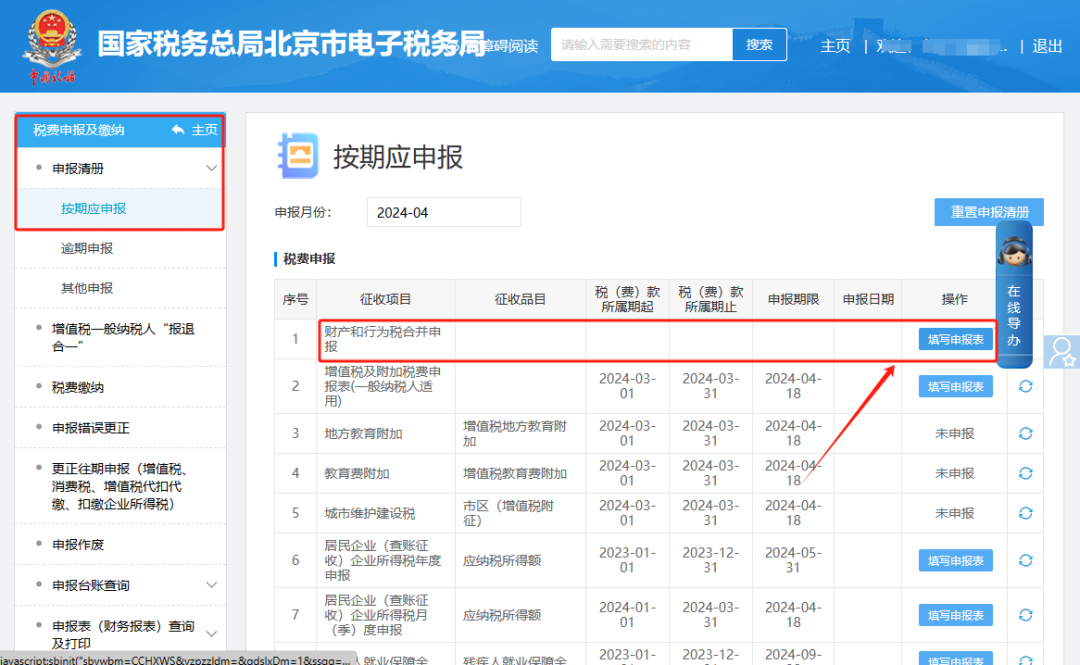
Task: Select 逾期申报 in the sidebar
Action: tap(87, 248)
